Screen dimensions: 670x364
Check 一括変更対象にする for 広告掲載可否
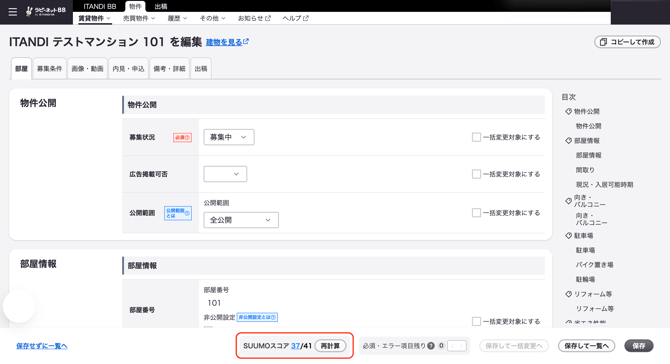(x=476, y=174)
